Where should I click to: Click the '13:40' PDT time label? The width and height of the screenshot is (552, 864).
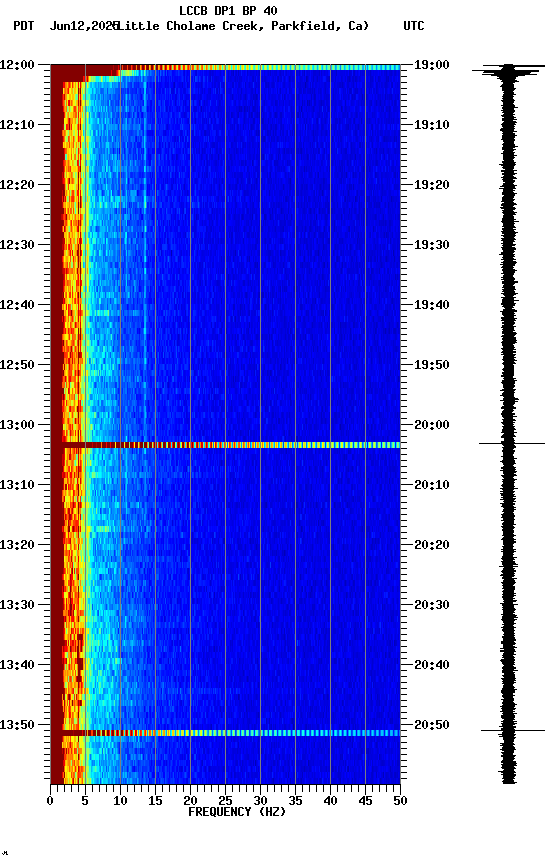pos(17,665)
